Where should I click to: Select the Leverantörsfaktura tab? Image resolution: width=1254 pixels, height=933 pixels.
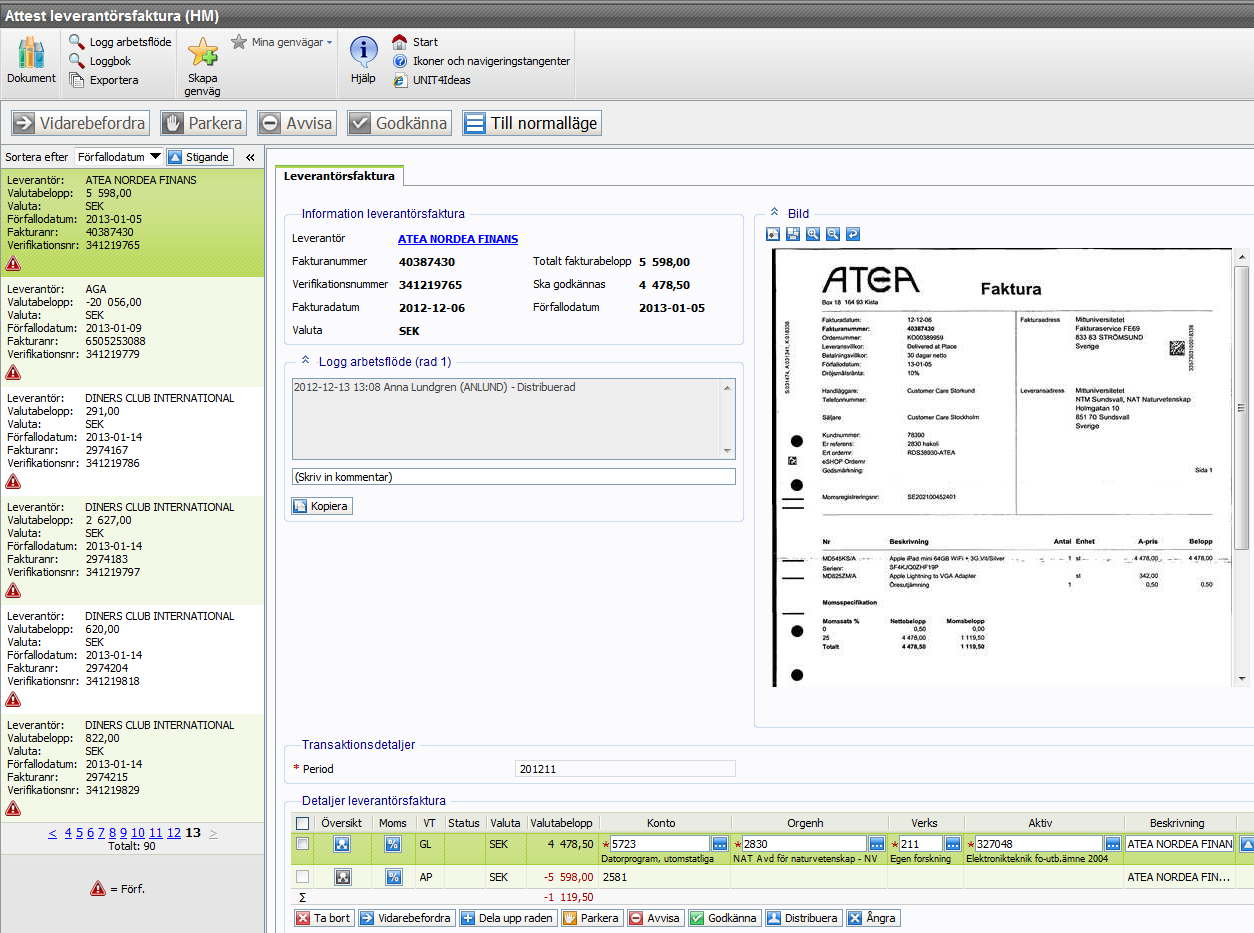(339, 176)
